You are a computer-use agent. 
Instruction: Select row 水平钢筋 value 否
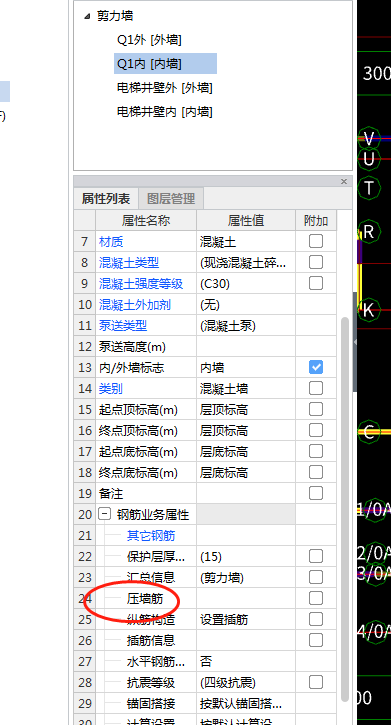(246, 662)
